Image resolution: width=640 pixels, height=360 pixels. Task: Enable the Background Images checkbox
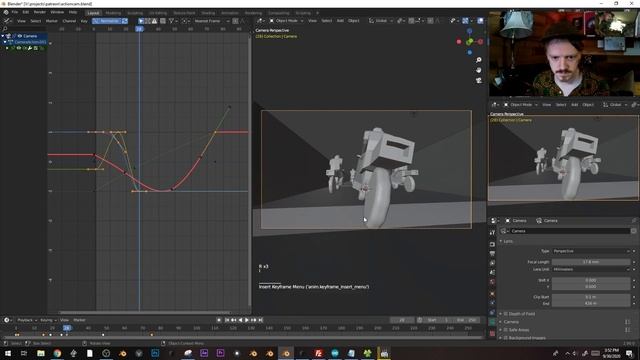(x=506, y=338)
